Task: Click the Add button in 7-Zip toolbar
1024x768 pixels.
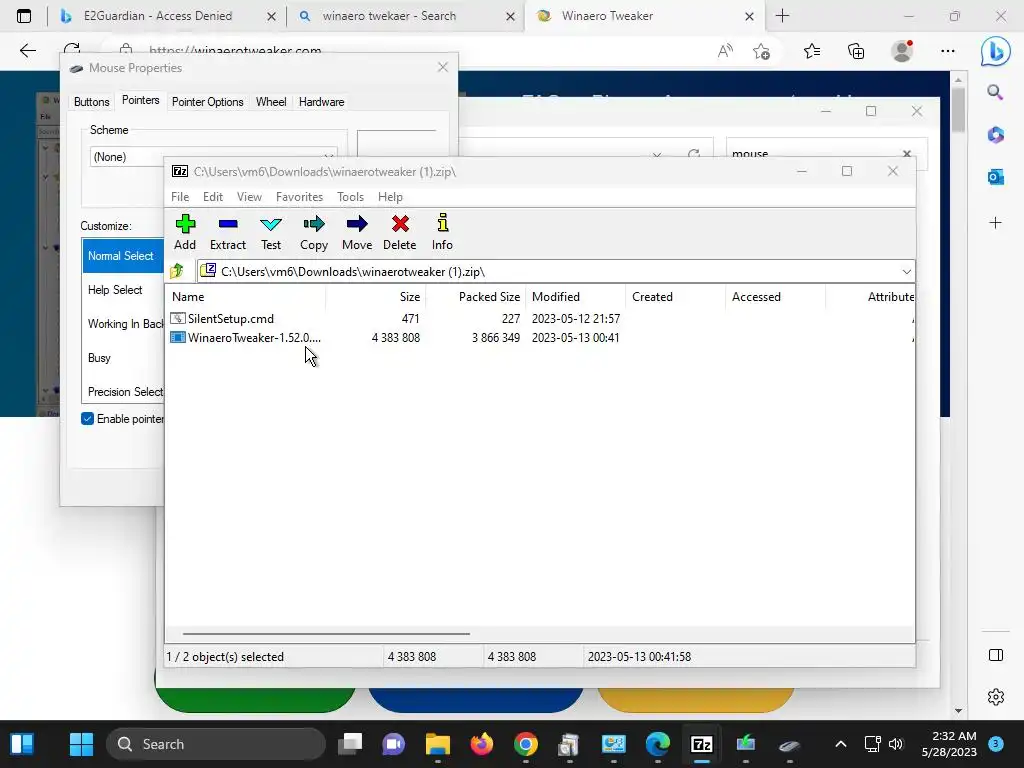Action: (185, 232)
